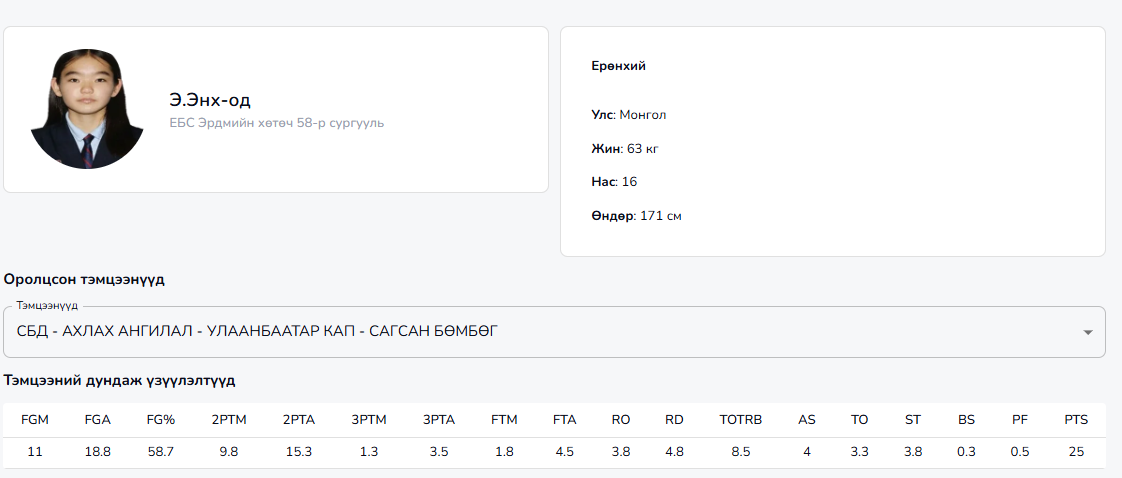Viewport: 1122px width, 478px height.
Task: Click the FG% value 58.7
Action: (161, 452)
